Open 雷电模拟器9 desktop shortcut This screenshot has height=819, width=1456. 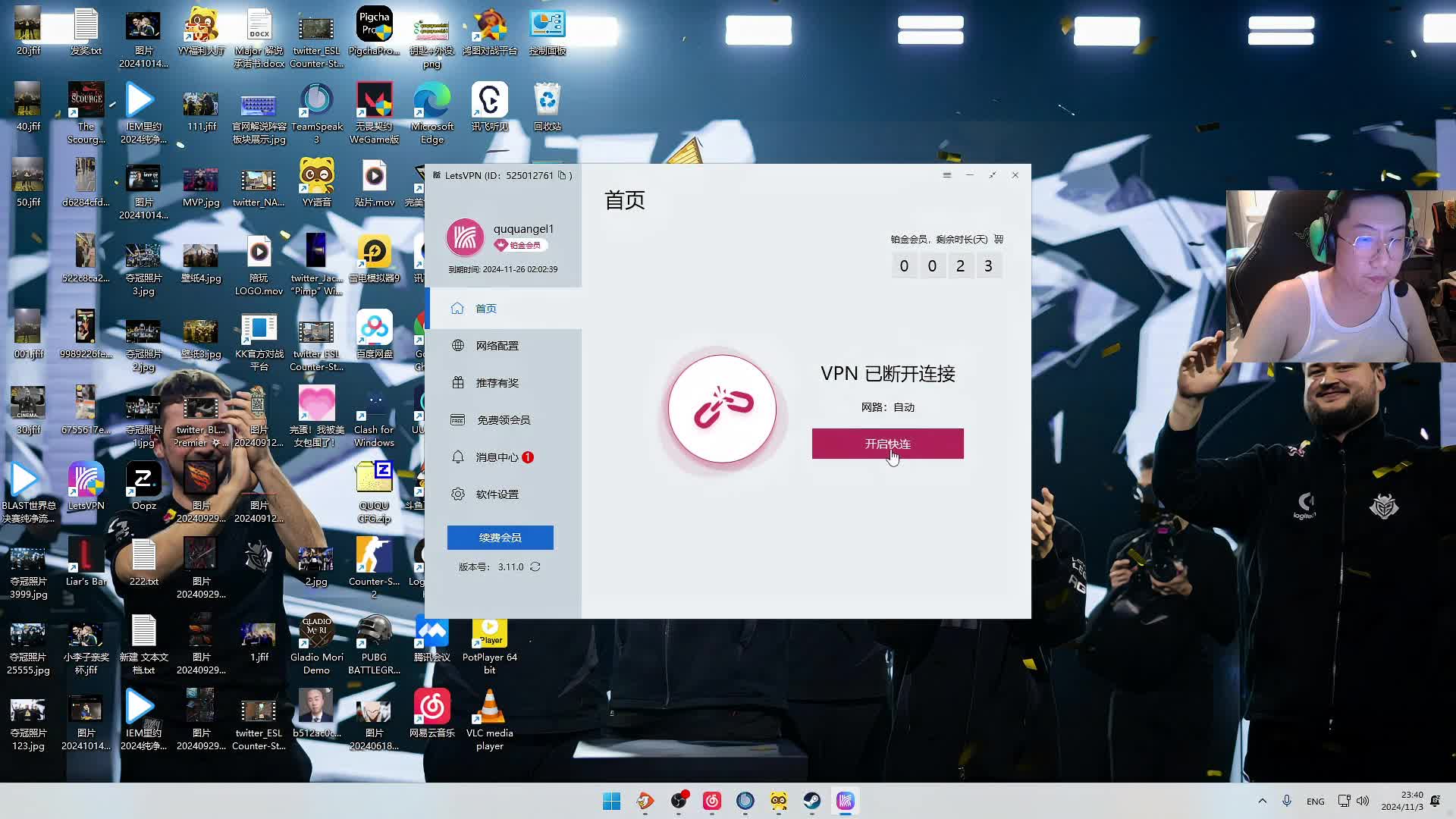(374, 259)
